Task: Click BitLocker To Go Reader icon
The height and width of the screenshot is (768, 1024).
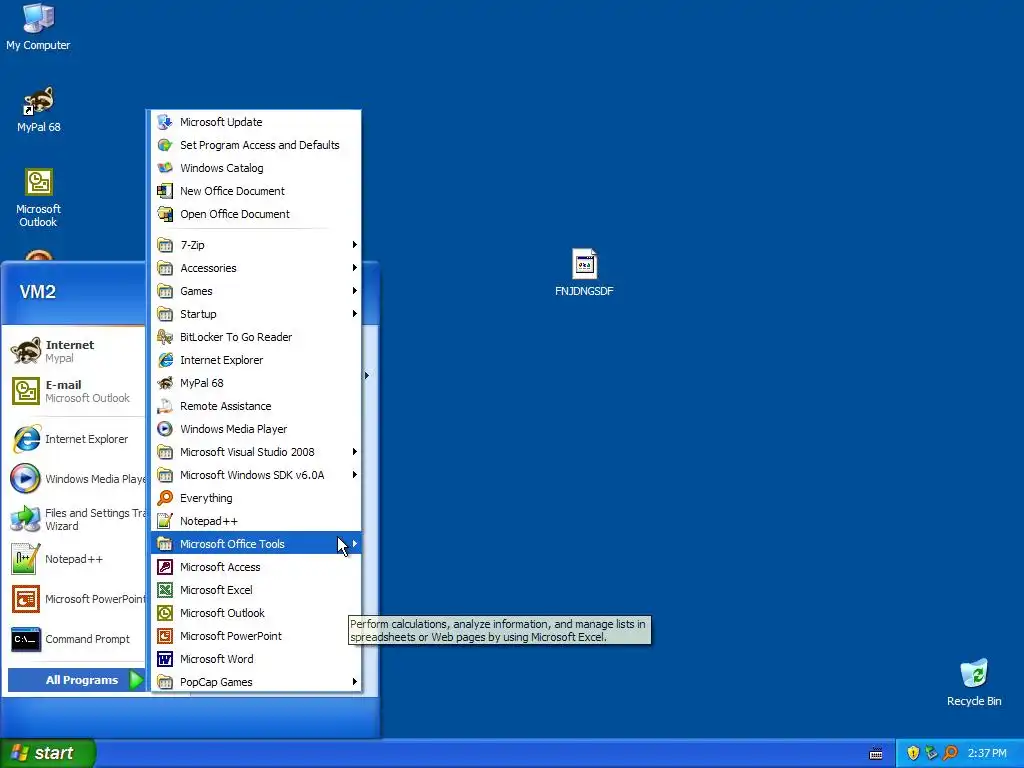Action: pos(165,337)
